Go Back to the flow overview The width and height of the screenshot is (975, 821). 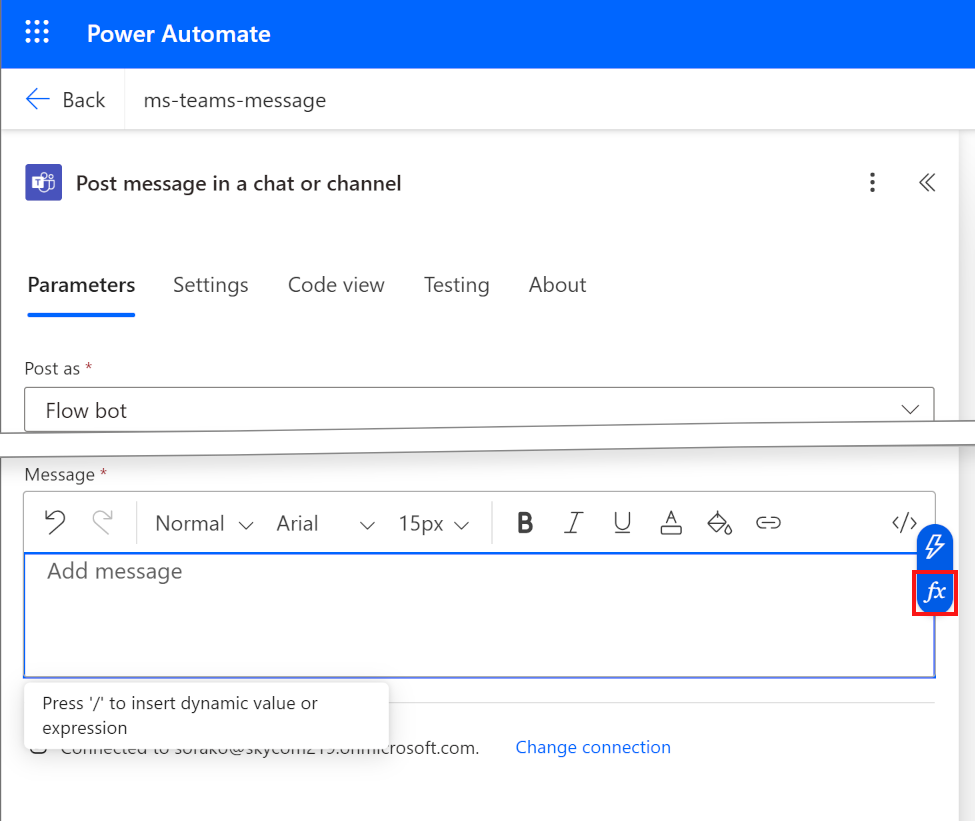(66, 99)
